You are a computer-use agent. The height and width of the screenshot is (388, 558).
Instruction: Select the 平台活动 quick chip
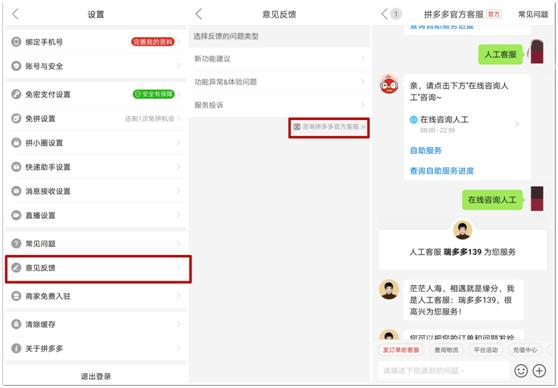486,350
